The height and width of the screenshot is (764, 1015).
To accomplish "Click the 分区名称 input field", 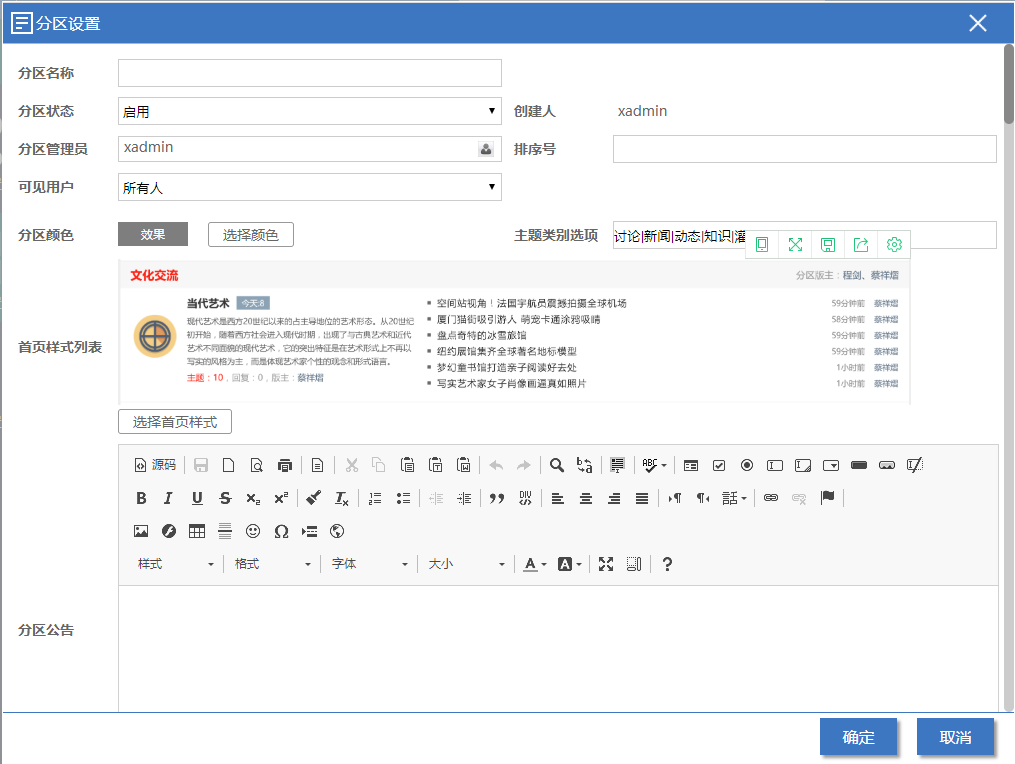I will coord(309,73).
